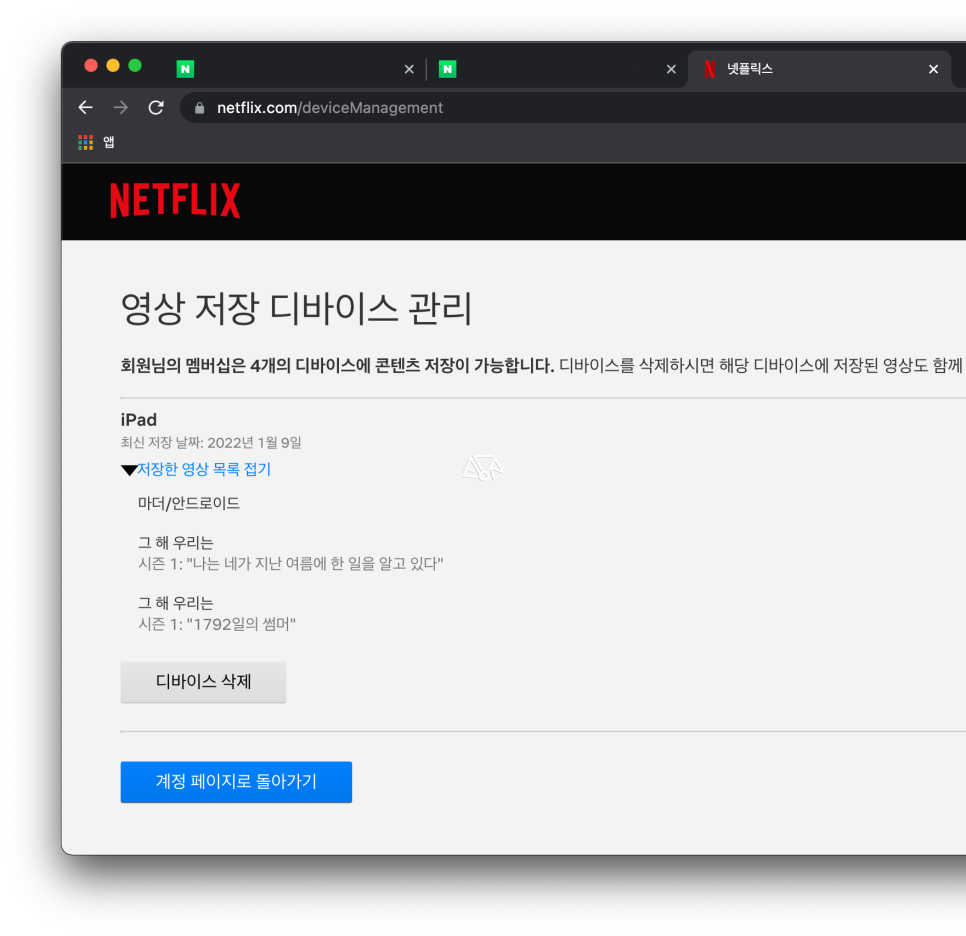This screenshot has width=966, height=936.
Task: Click the 영상 저장 디바이스 관리 heading
Action: pyautogui.click(x=296, y=308)
